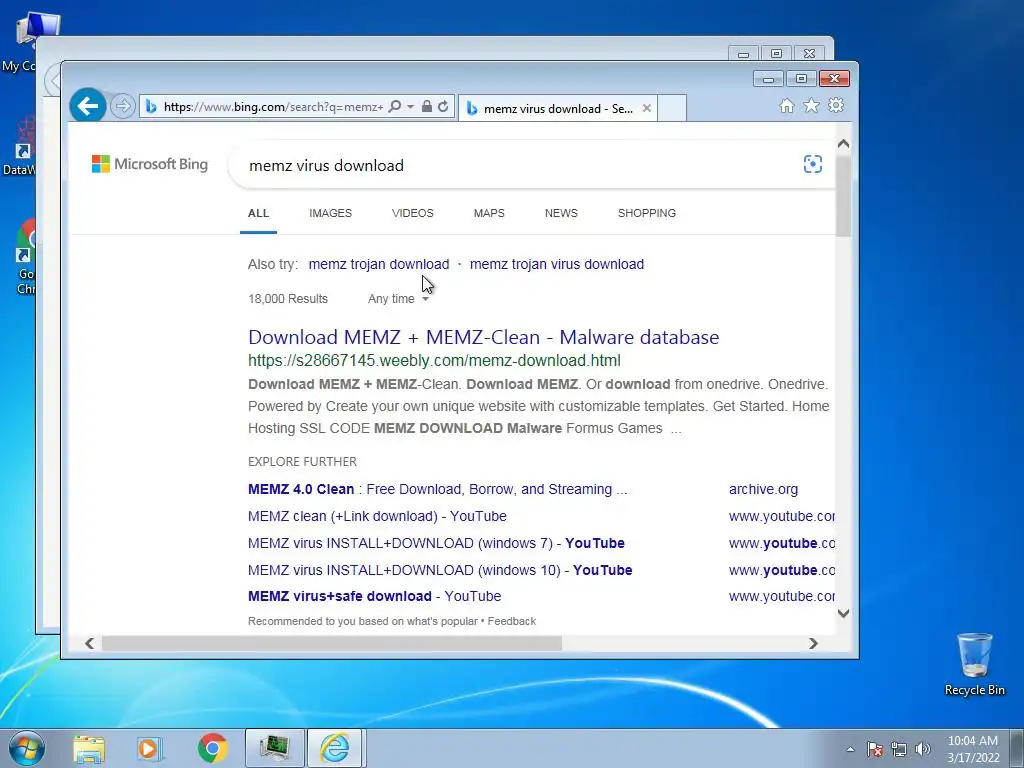Open Bing visual search camera icon
The height and width of the screenshot is (768, 1024).
(x=812, y=164)
